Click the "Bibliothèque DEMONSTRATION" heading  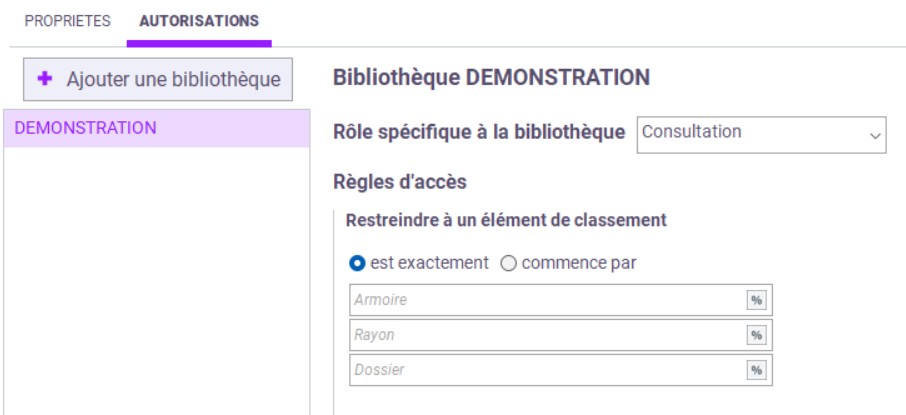491,77
